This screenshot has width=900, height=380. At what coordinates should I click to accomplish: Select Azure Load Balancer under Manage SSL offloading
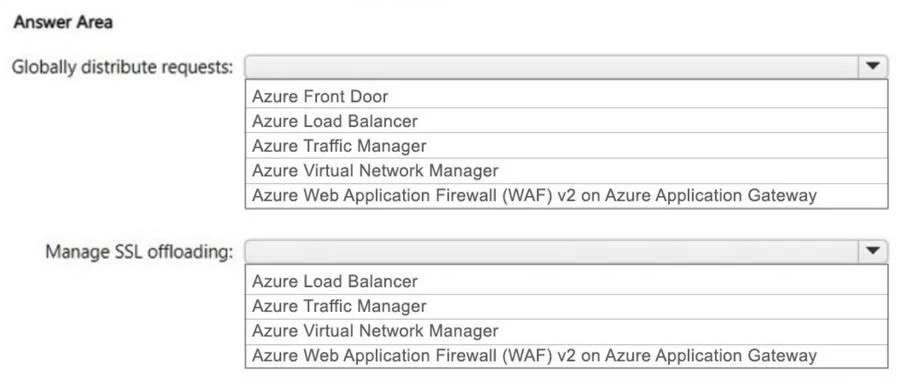click(x=566, y=281)
